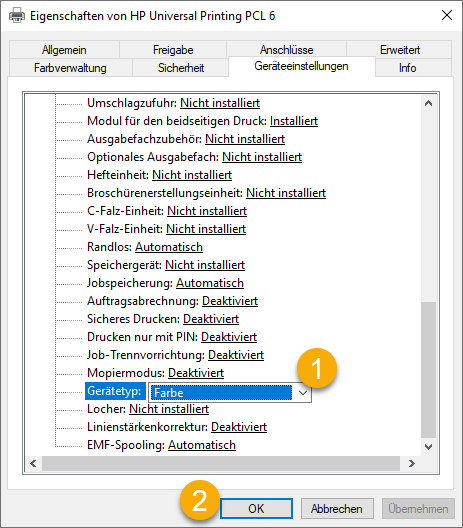Screen dimensions: 463x528
Task: Open the Erweitert tab
Action: pyautogui.click(x=400, y=50)
